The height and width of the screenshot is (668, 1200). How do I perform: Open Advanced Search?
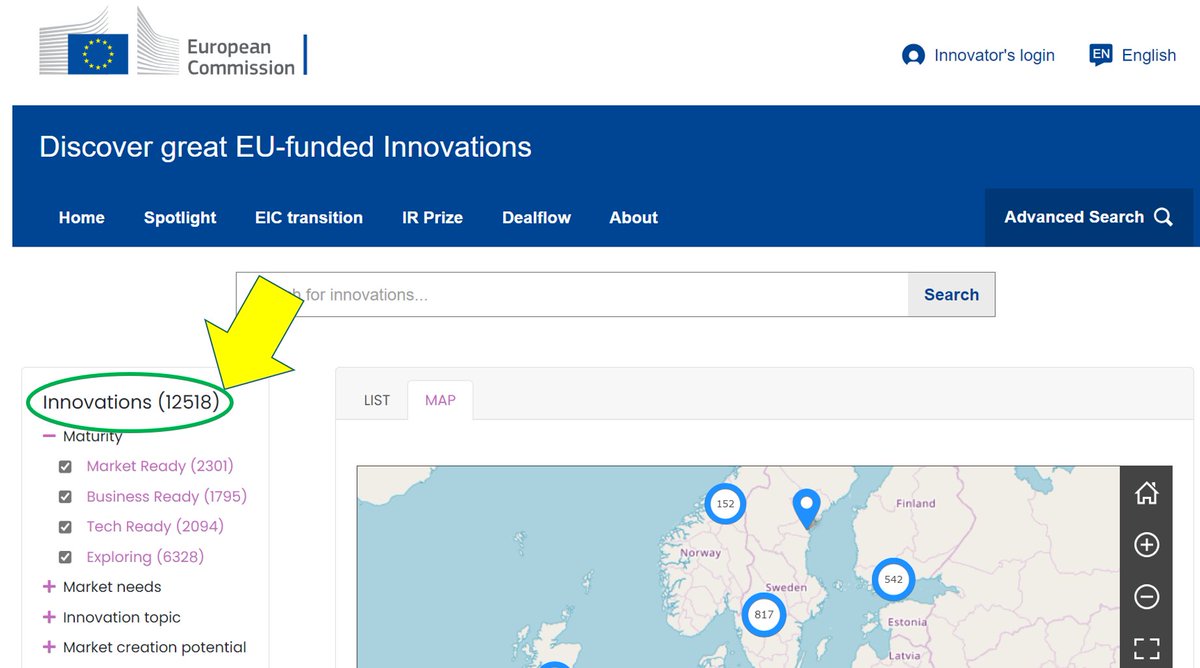click(1089, 217)
